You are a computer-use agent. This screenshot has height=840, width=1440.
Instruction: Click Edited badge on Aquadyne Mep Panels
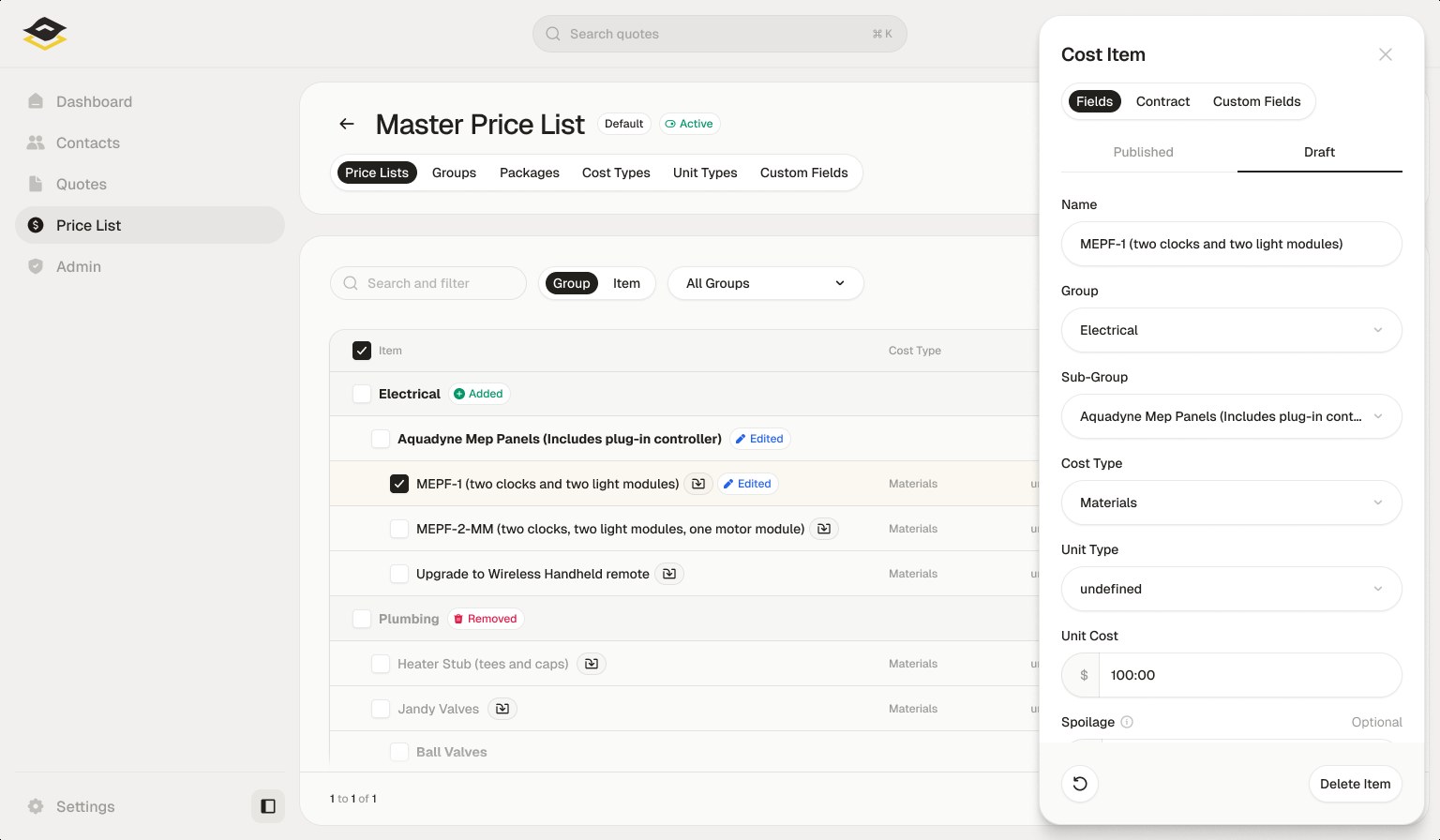pyautogui.click(x=759, y=439)
